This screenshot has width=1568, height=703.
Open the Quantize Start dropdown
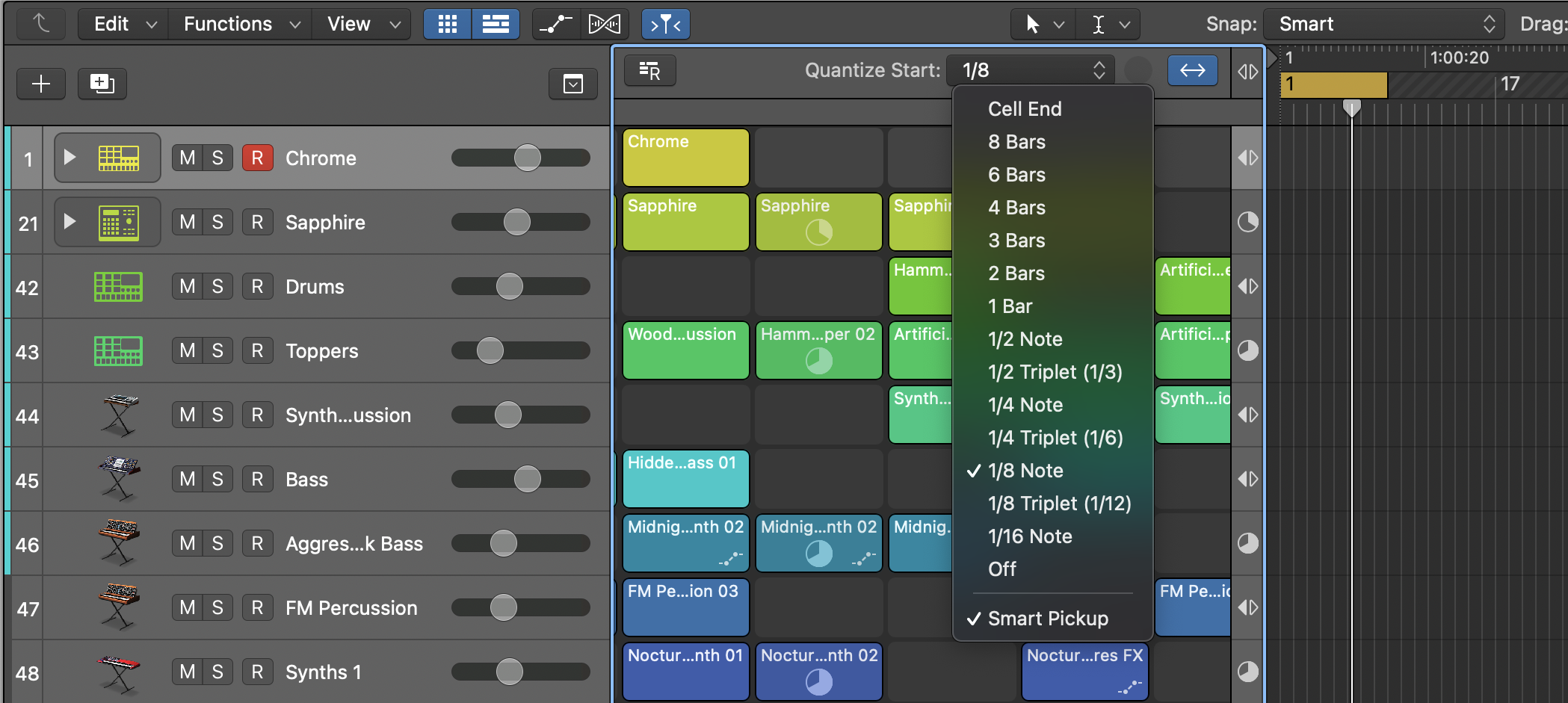pyautogui.click(x=1030, y=69)
